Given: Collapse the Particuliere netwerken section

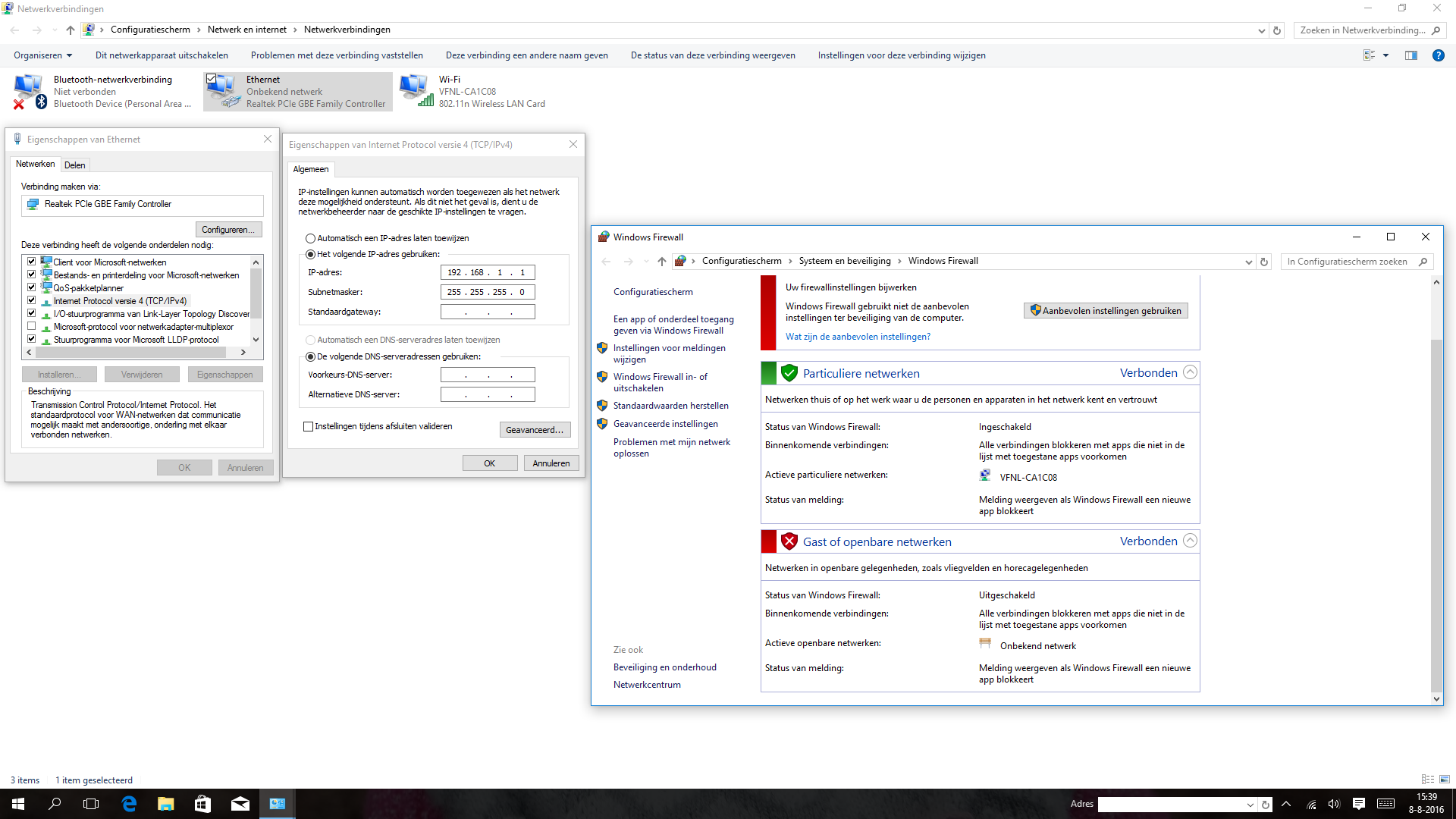Looking at the screenshot, I should coord(1191,372).
